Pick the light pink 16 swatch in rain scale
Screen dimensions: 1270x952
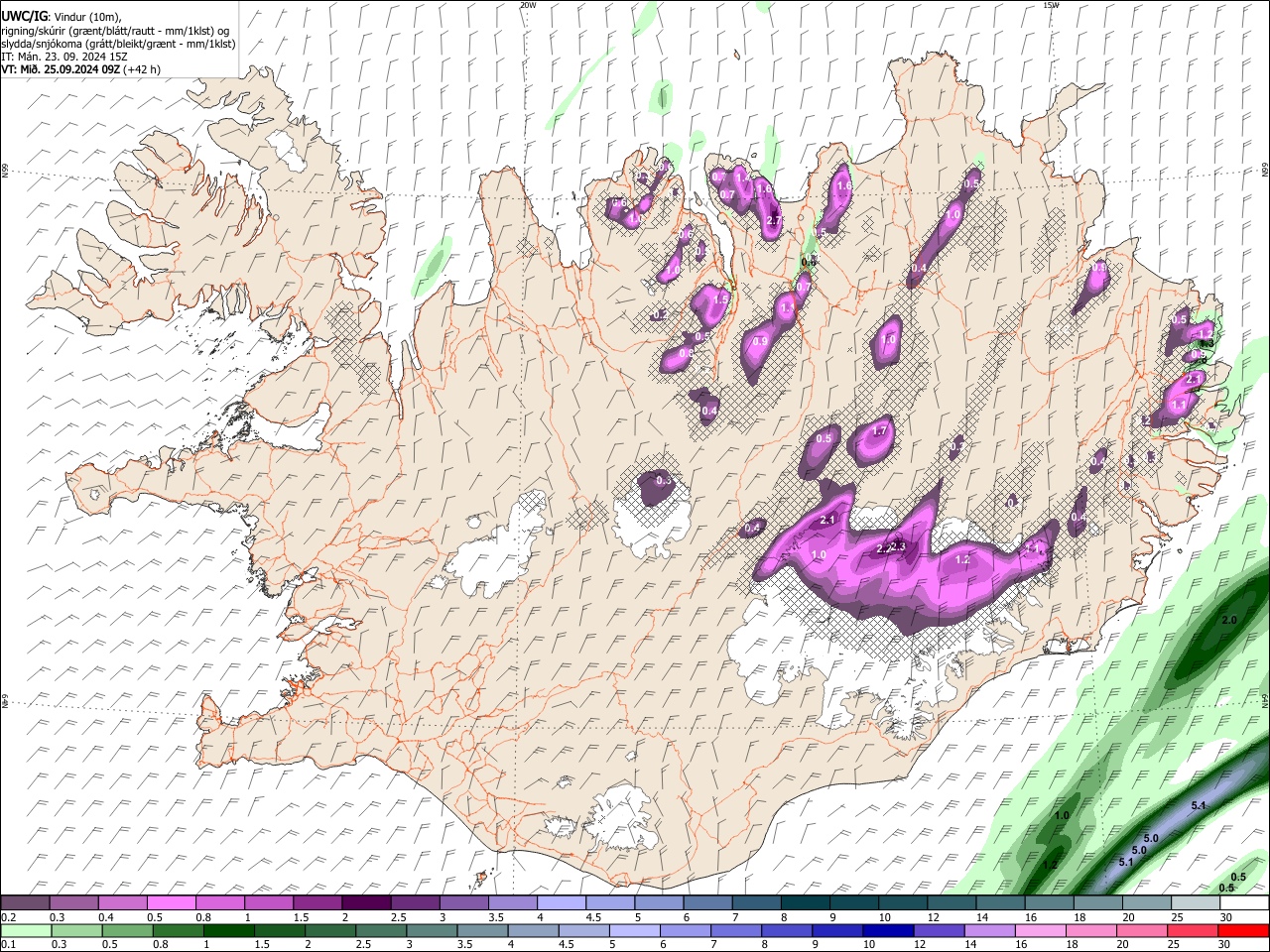[x=1040, y=931]
